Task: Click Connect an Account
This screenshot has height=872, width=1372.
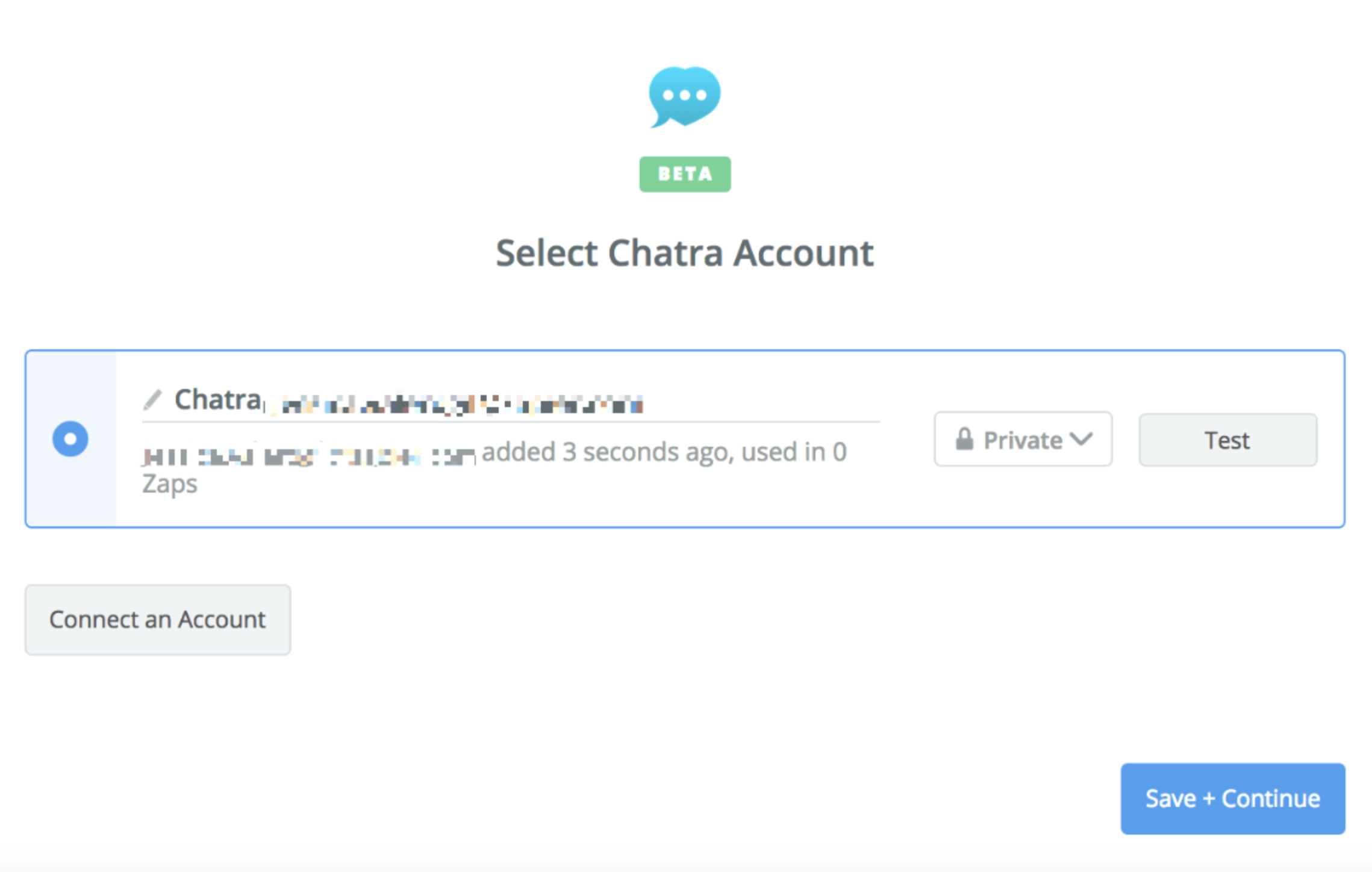Action: [157, 620]
